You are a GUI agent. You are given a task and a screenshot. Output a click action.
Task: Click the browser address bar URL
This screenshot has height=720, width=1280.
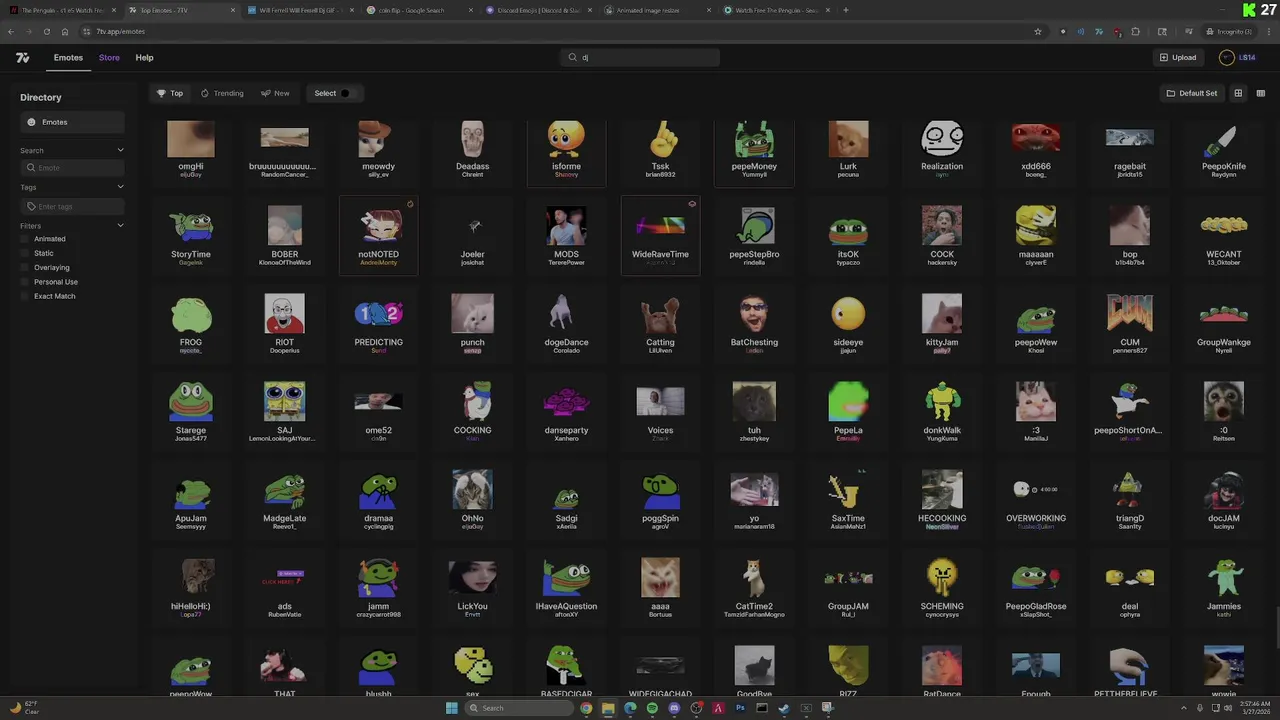tap(121, 31)
